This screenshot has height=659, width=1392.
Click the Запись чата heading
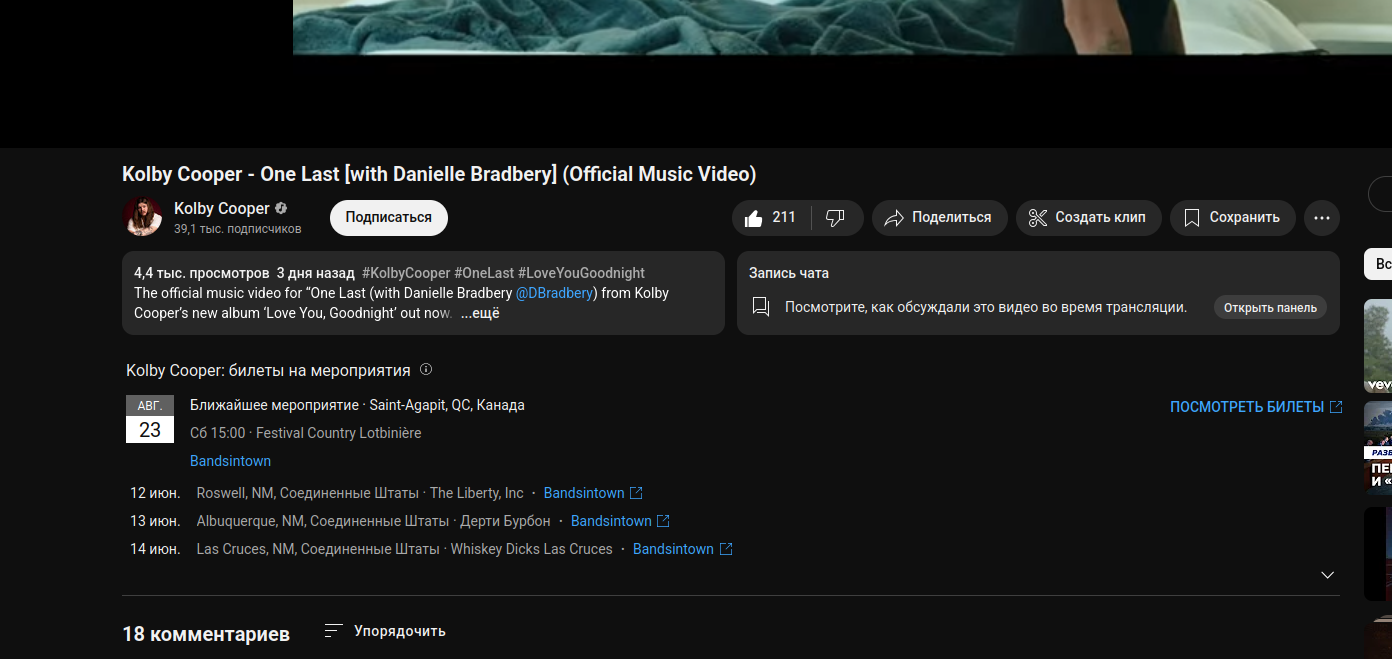[x=789, y=273]
